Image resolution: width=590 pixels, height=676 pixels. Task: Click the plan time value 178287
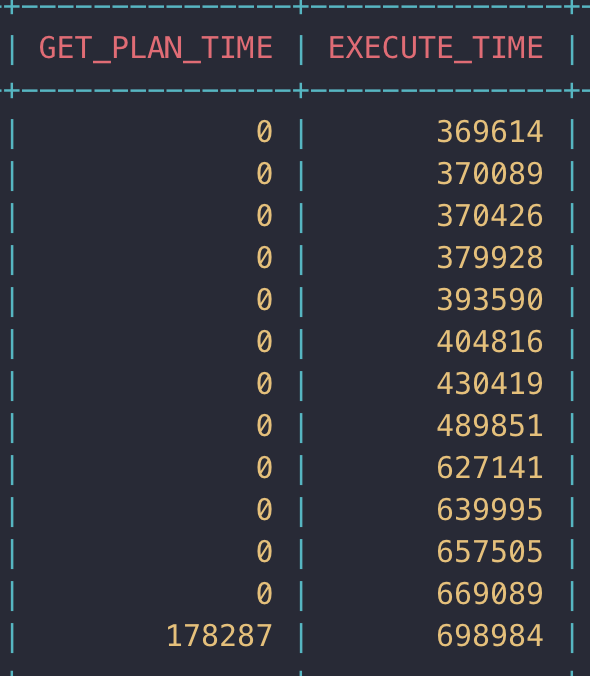point(219,636)
